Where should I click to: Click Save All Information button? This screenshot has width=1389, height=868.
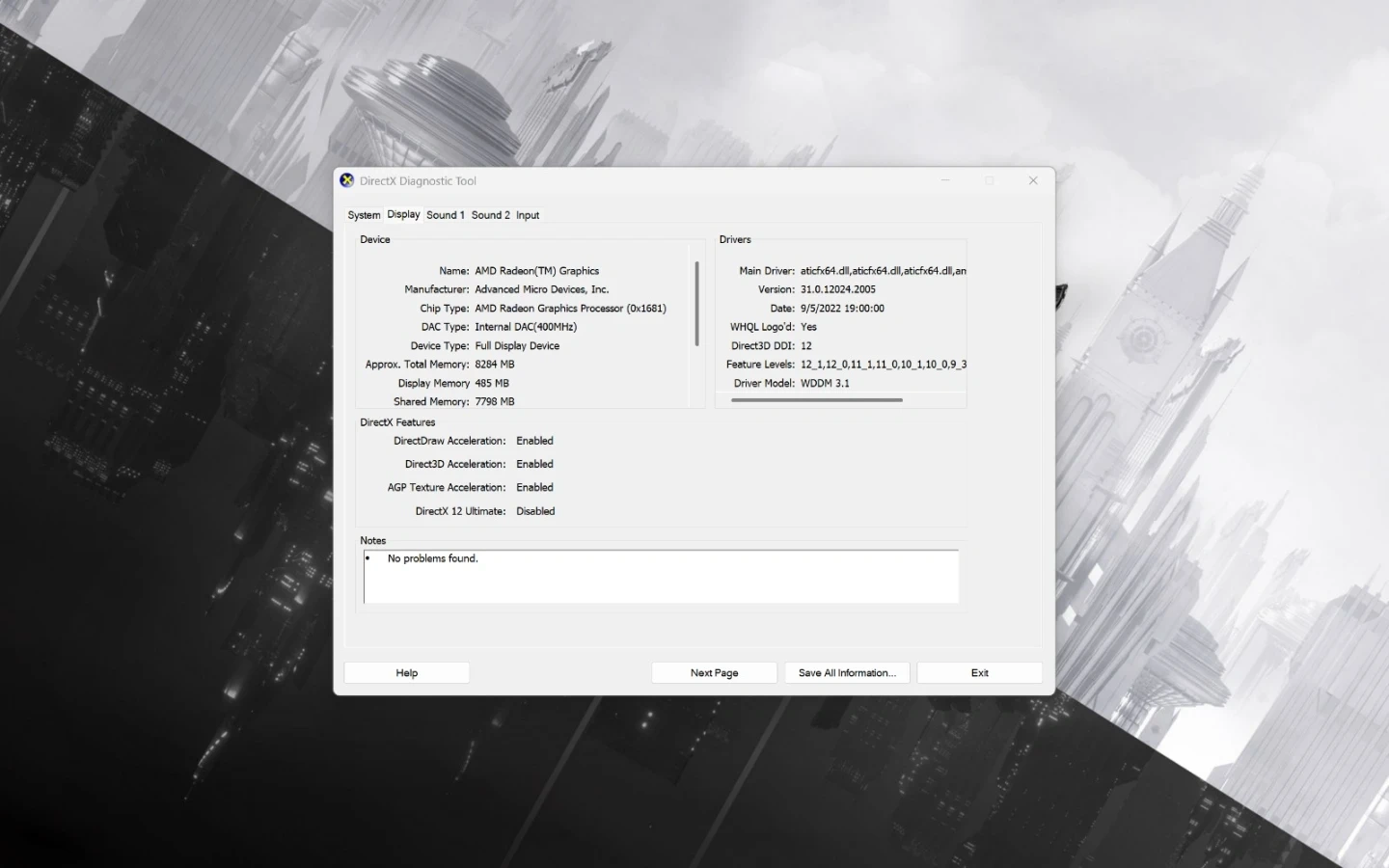[847, 673]
